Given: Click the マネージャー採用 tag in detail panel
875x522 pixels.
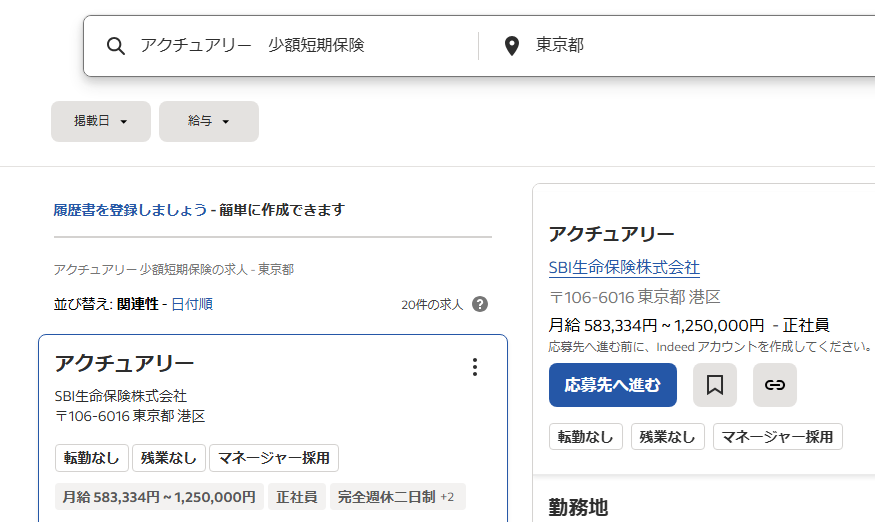Looking at the screenshot, I should tap(777, 437).
